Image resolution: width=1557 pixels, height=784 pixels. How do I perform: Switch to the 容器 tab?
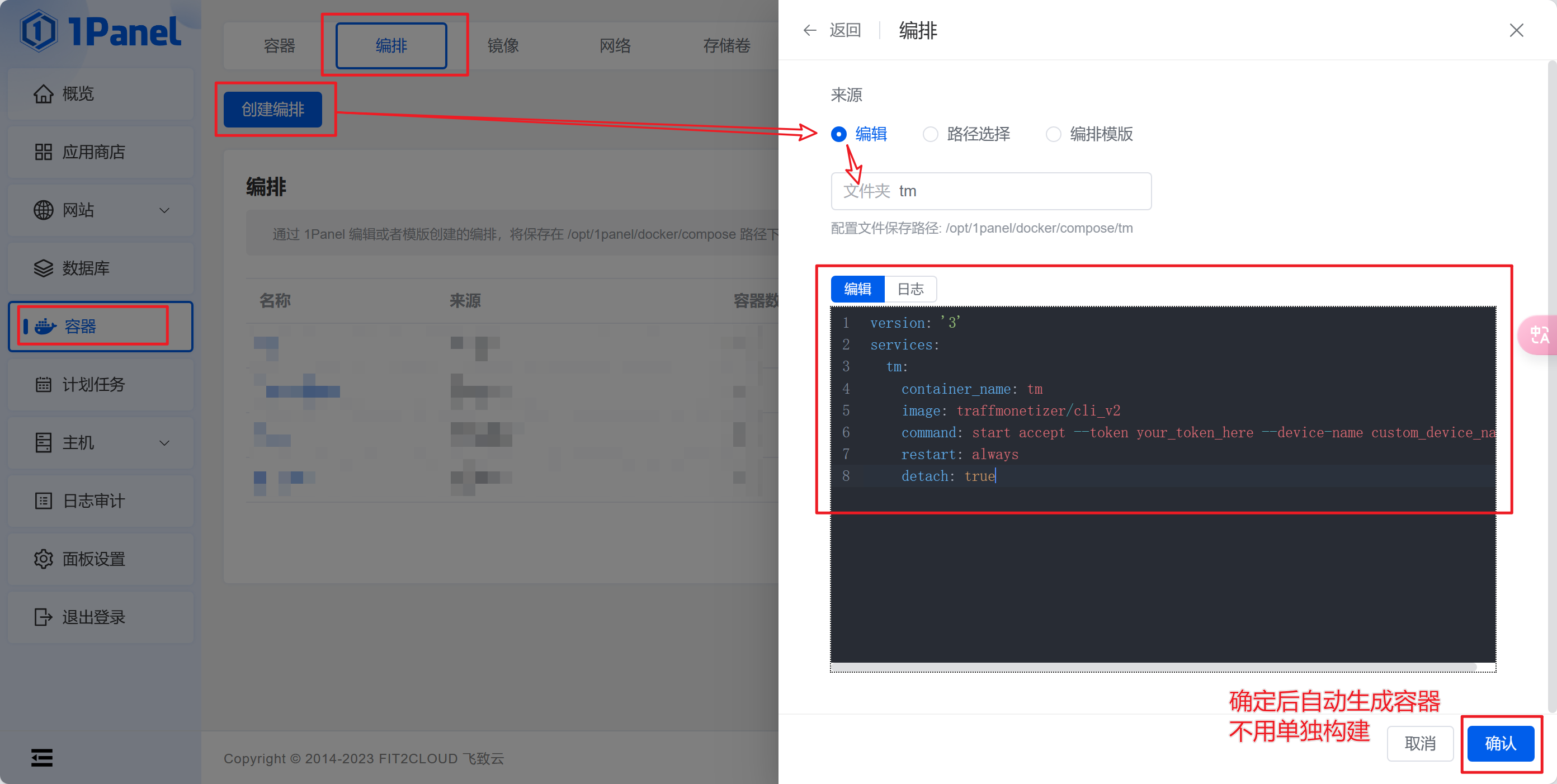pyautogui.click(x=280, y=46)
